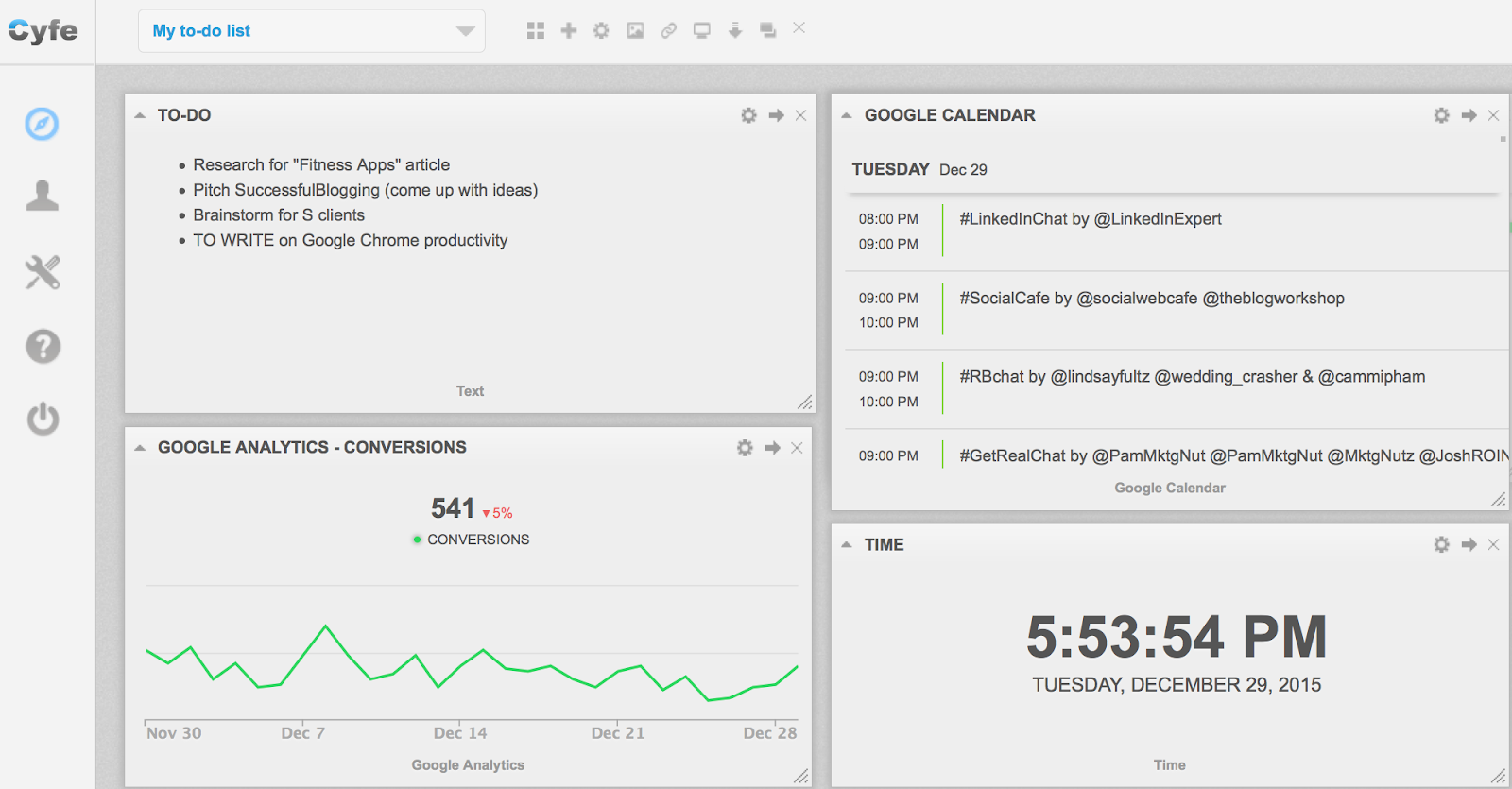Open TIME widget settings gear
Image resolution: width=1512 pixels, height=789 pixels.
(1441, 544)
